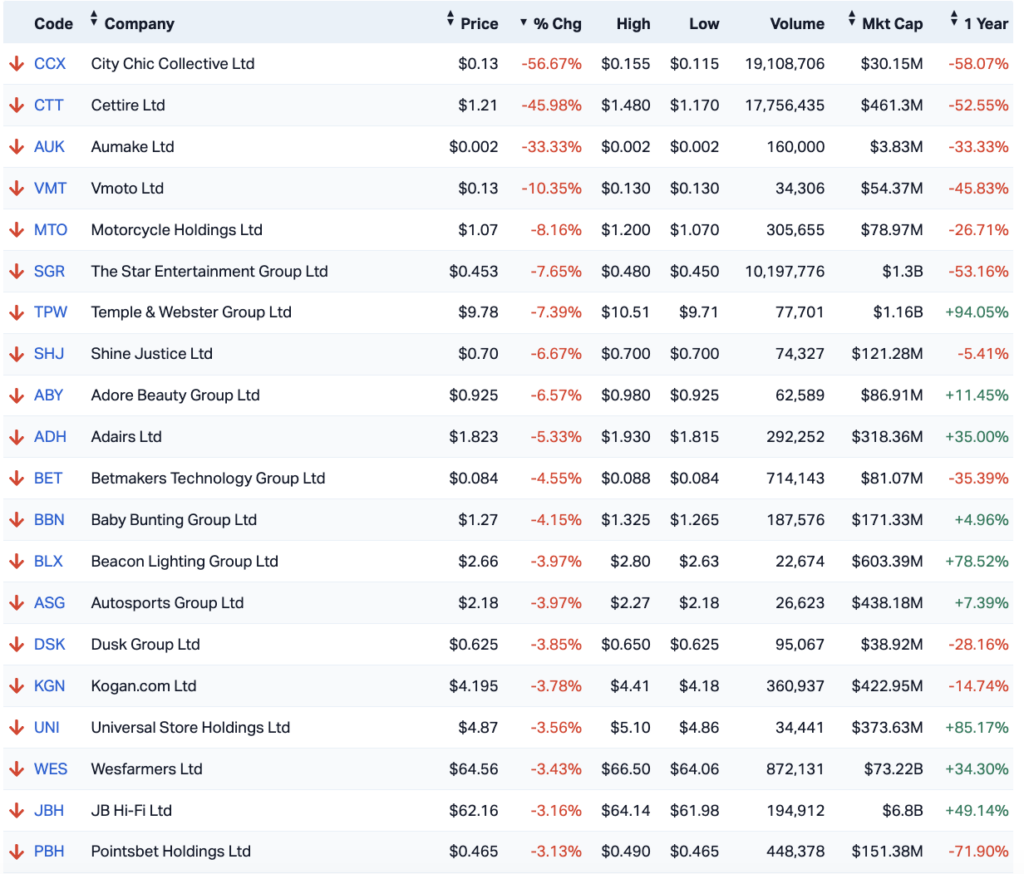
Task: Click the down arrow icon beside BLX
Action: coord(16,561)
